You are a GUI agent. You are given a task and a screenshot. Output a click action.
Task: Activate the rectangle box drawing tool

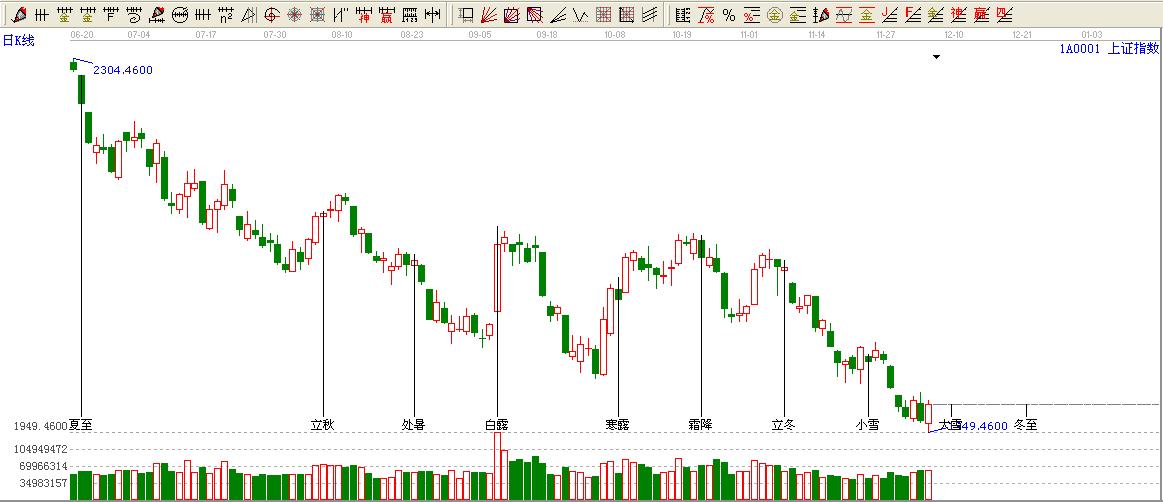tap(466, 15)
